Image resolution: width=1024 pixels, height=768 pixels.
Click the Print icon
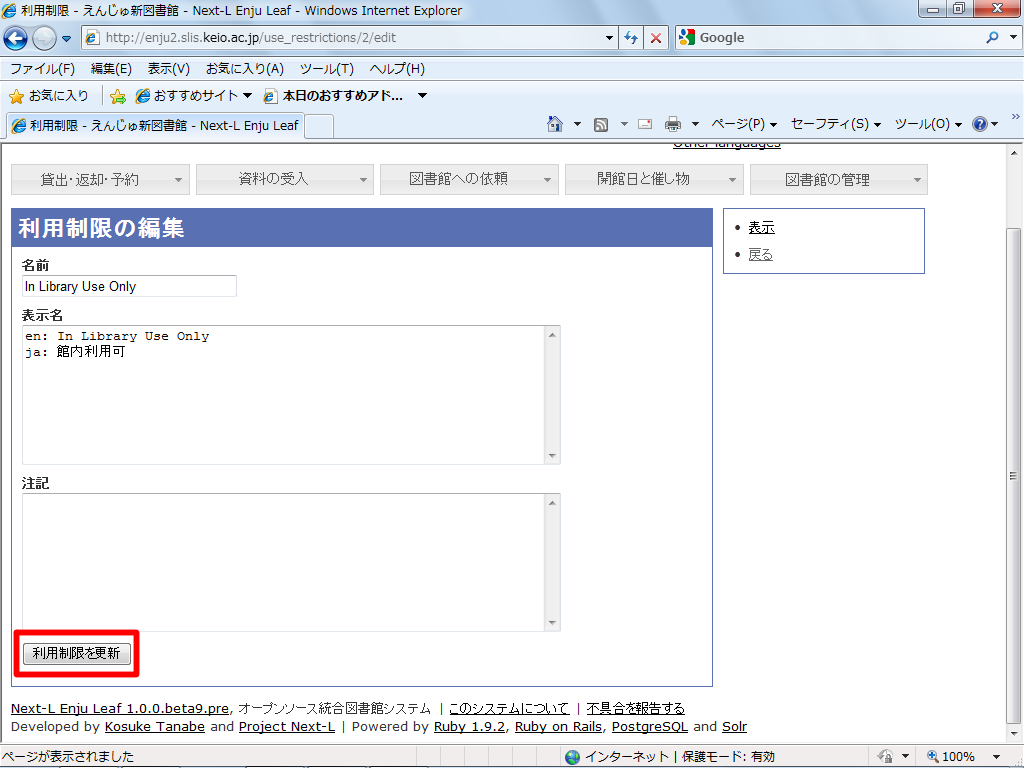click(x=673, y=124)
